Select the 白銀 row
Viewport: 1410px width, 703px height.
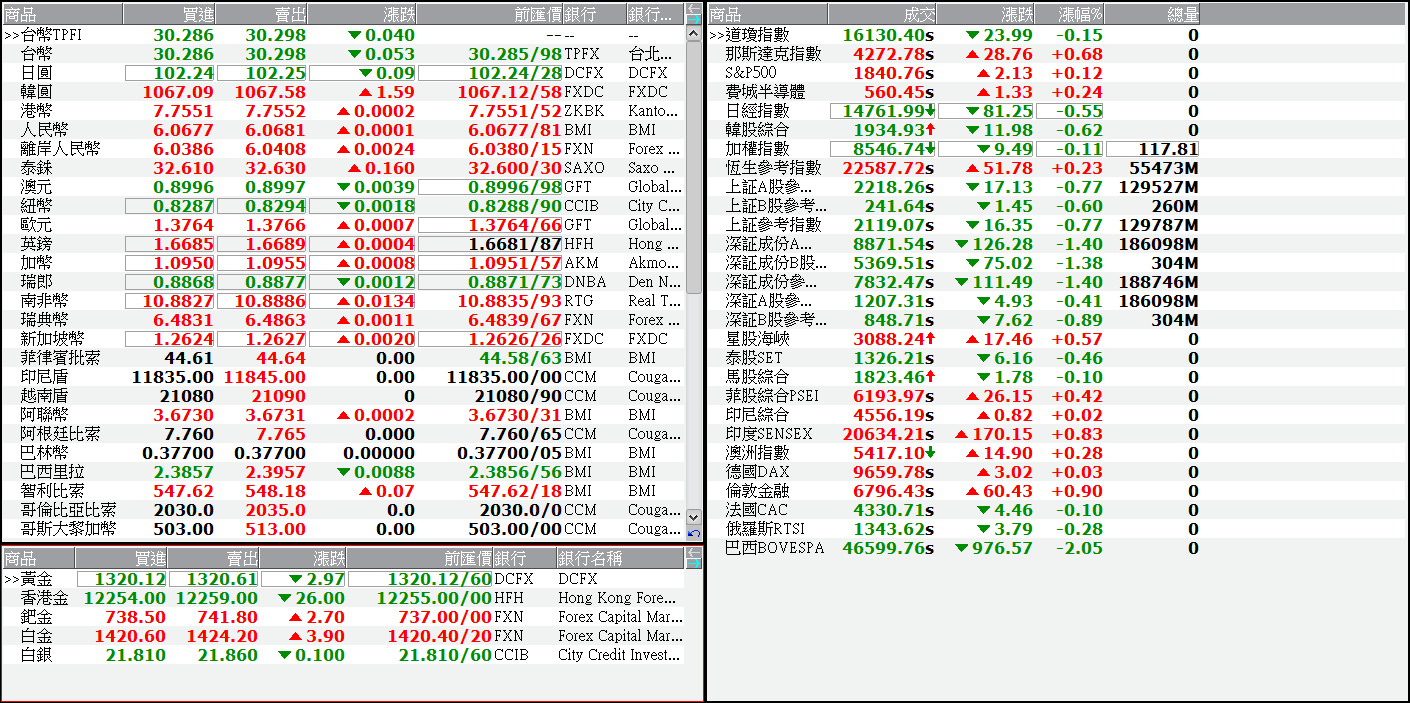click(x=344, y=655)
